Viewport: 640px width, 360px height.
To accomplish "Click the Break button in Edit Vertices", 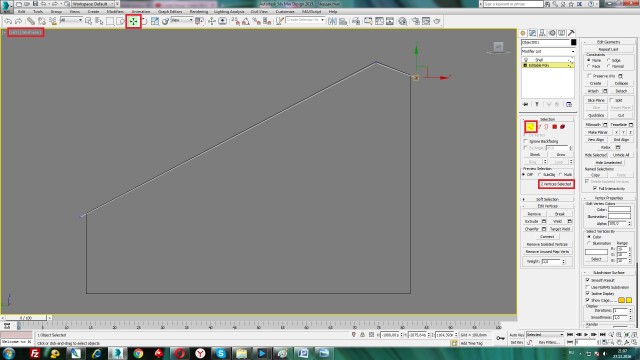I will [x=560, y=214].
